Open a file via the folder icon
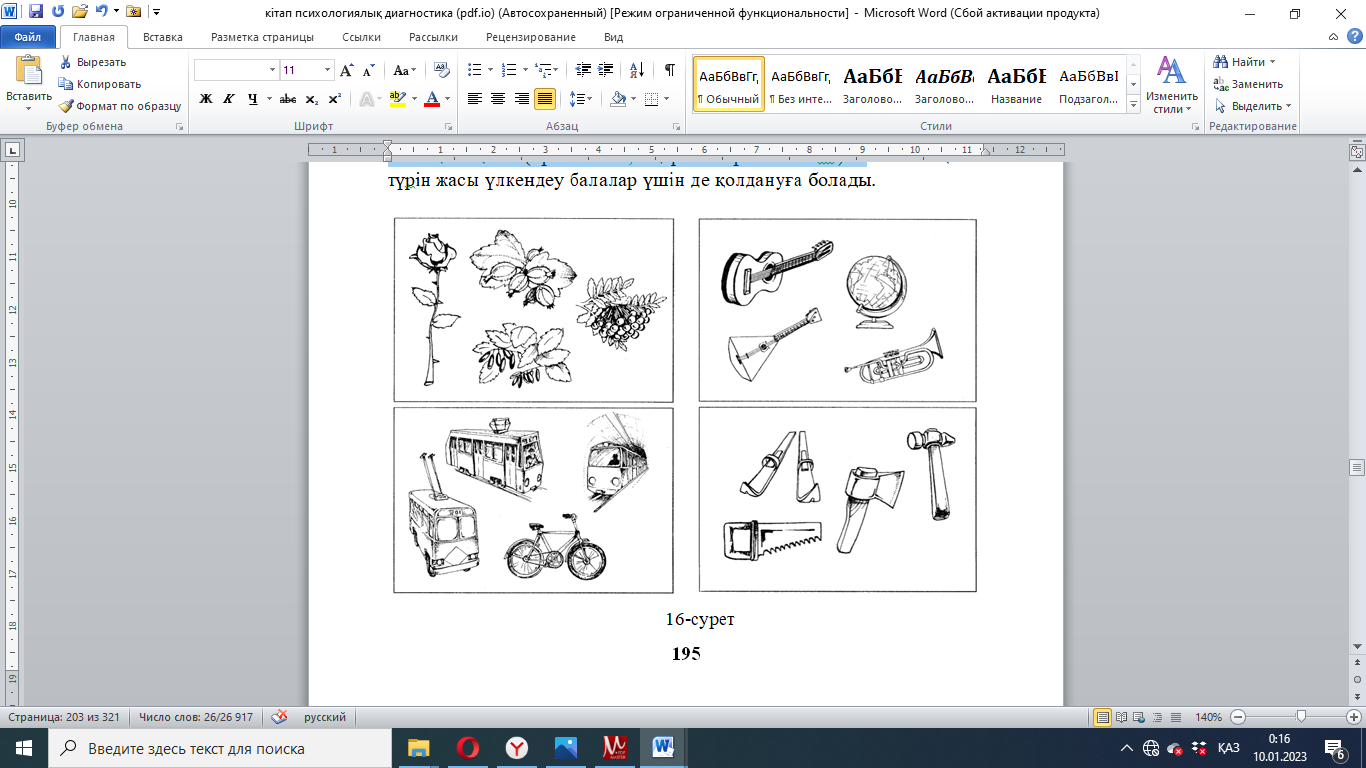 [80, 12]
